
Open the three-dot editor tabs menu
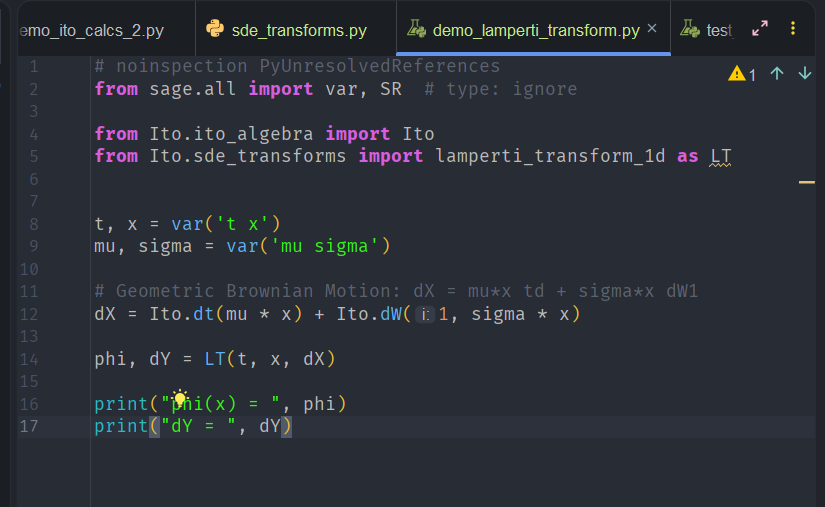[x=794, y=29]
